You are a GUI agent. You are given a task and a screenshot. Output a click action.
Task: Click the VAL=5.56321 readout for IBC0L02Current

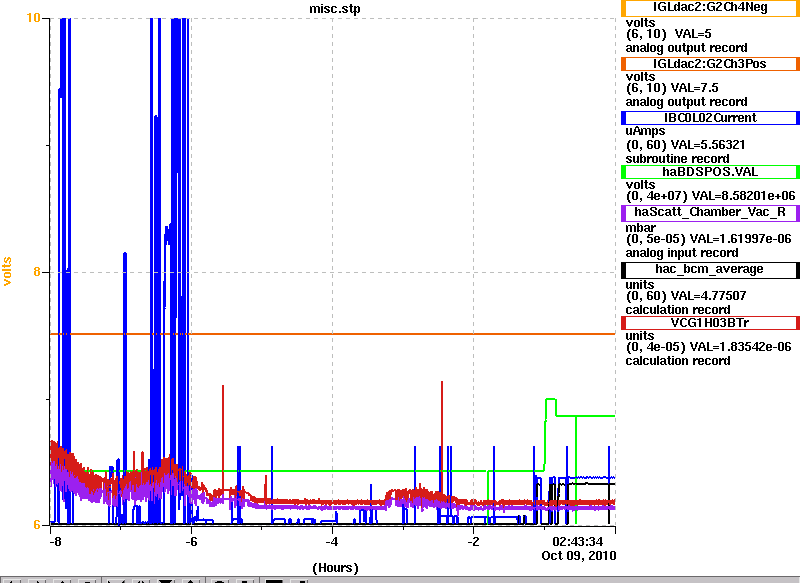pyautogui.click(x=708, y=145)
